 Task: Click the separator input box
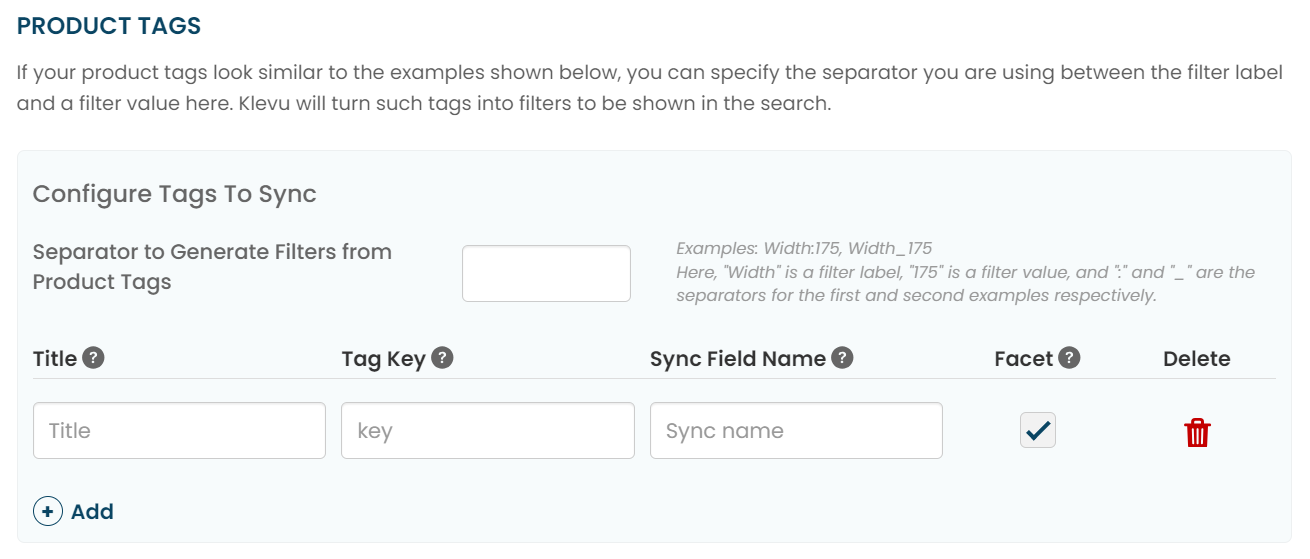click(x=546, y=273)
